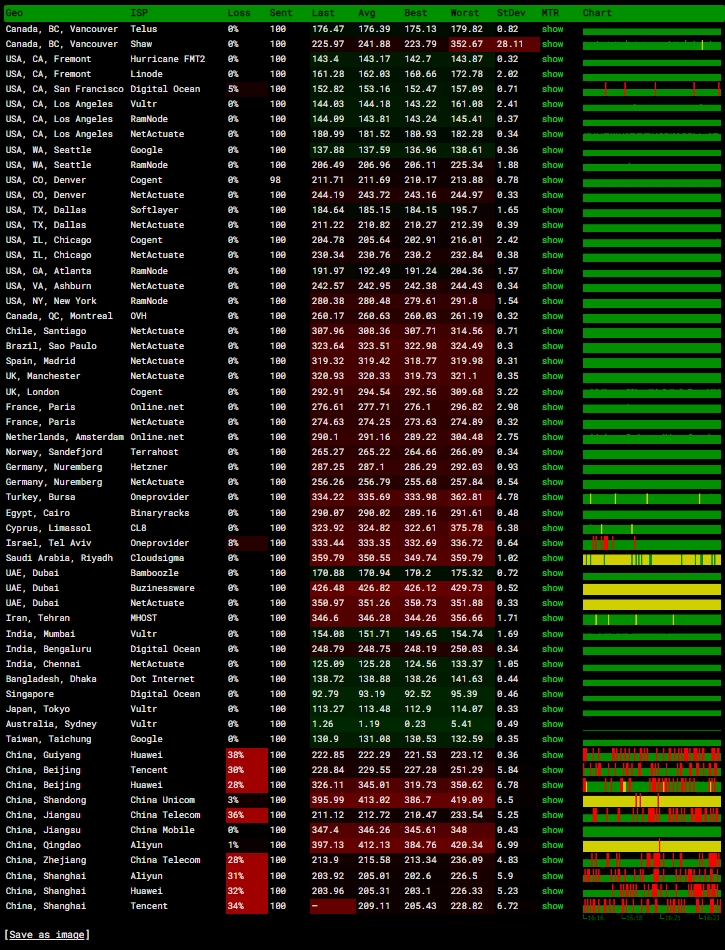This screenshot has height=950, width=725.
Task: Click show for London Cogent row
Action: (x=552, y=392)
